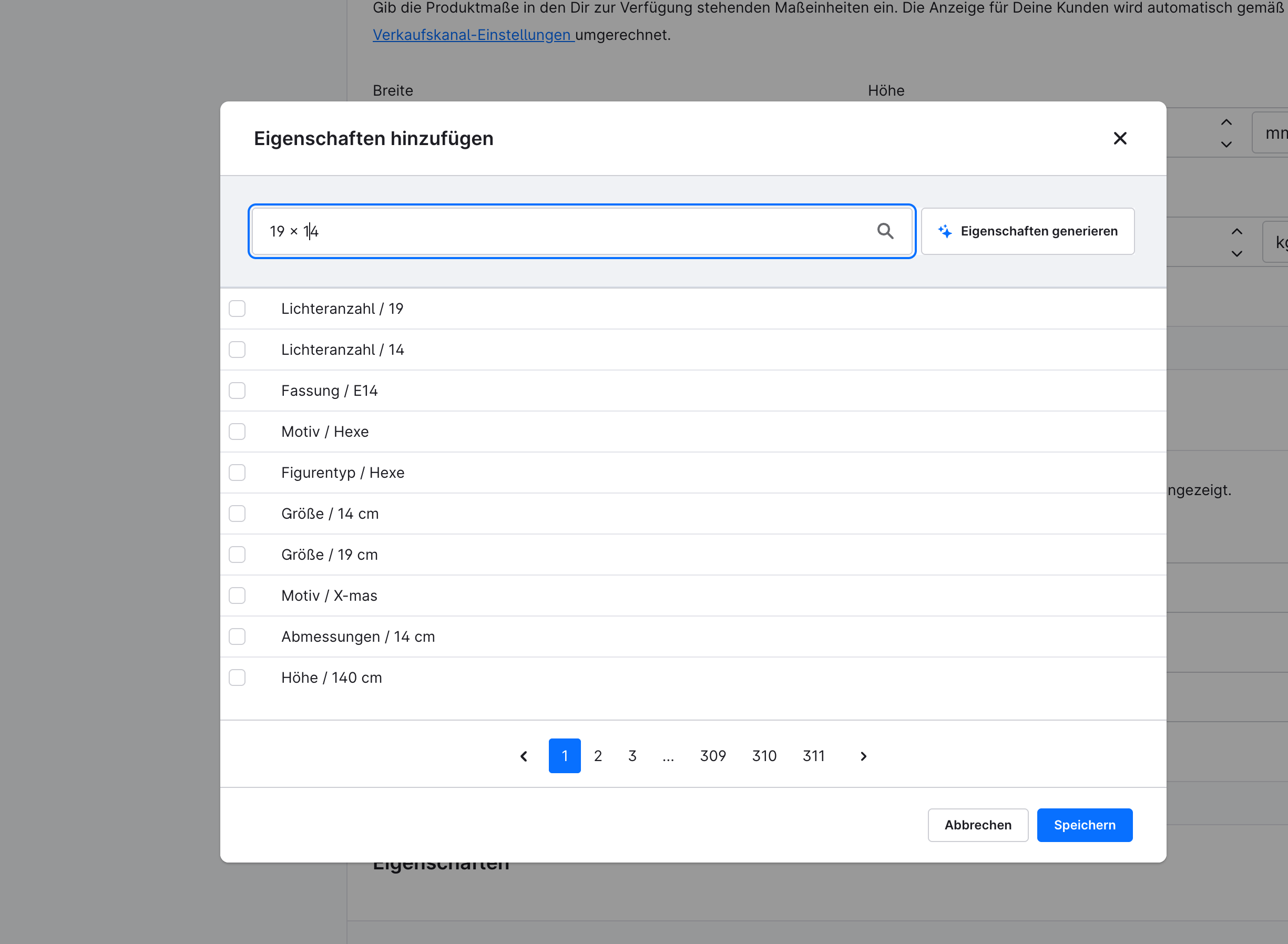Check the Fassung / E14 checkbox
Image resolution: width=1288 pixels, height=944 pixels.
pyautogui.click(x=237, y=391)
